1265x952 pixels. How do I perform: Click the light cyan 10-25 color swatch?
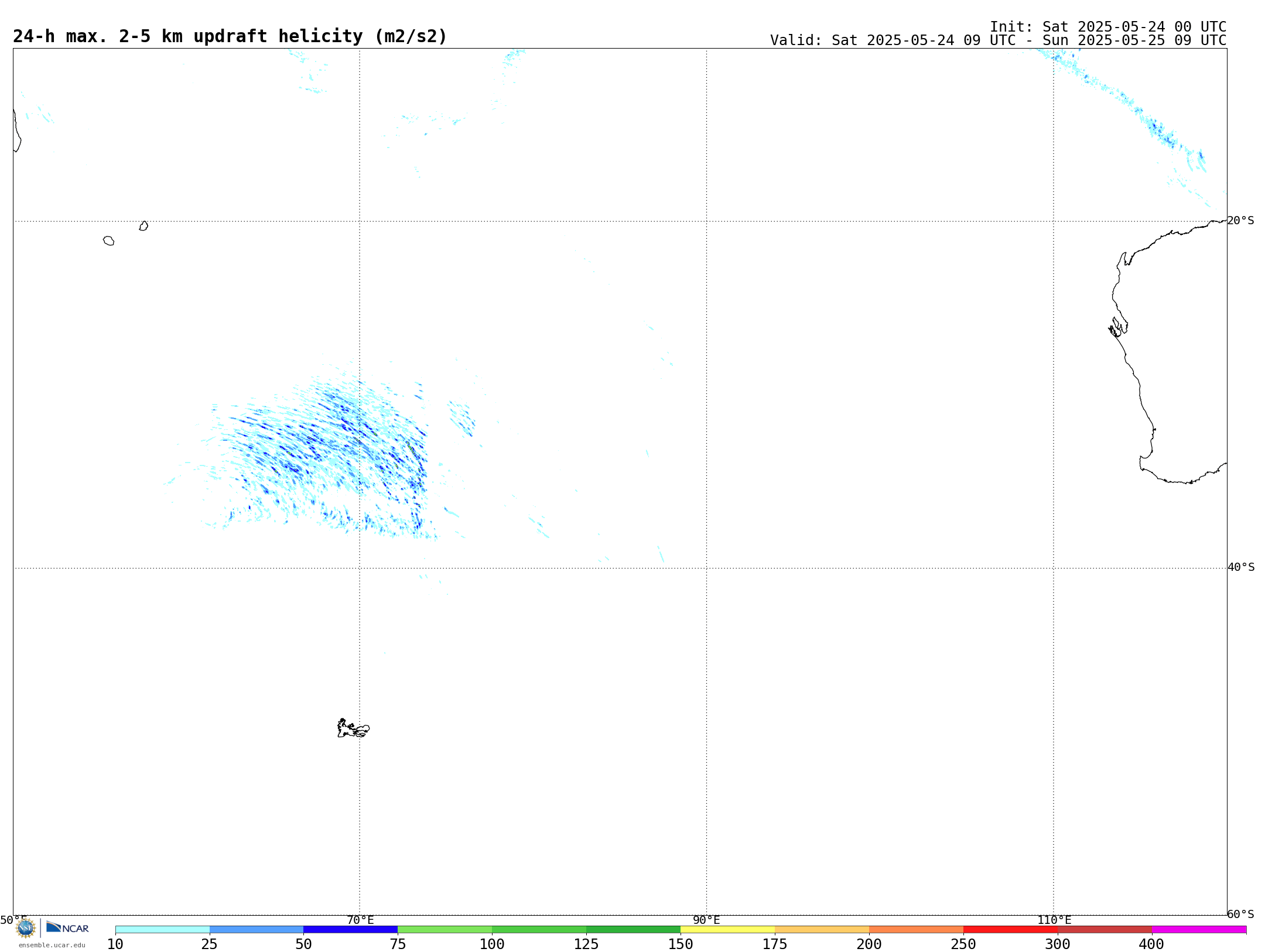(162, 929)
